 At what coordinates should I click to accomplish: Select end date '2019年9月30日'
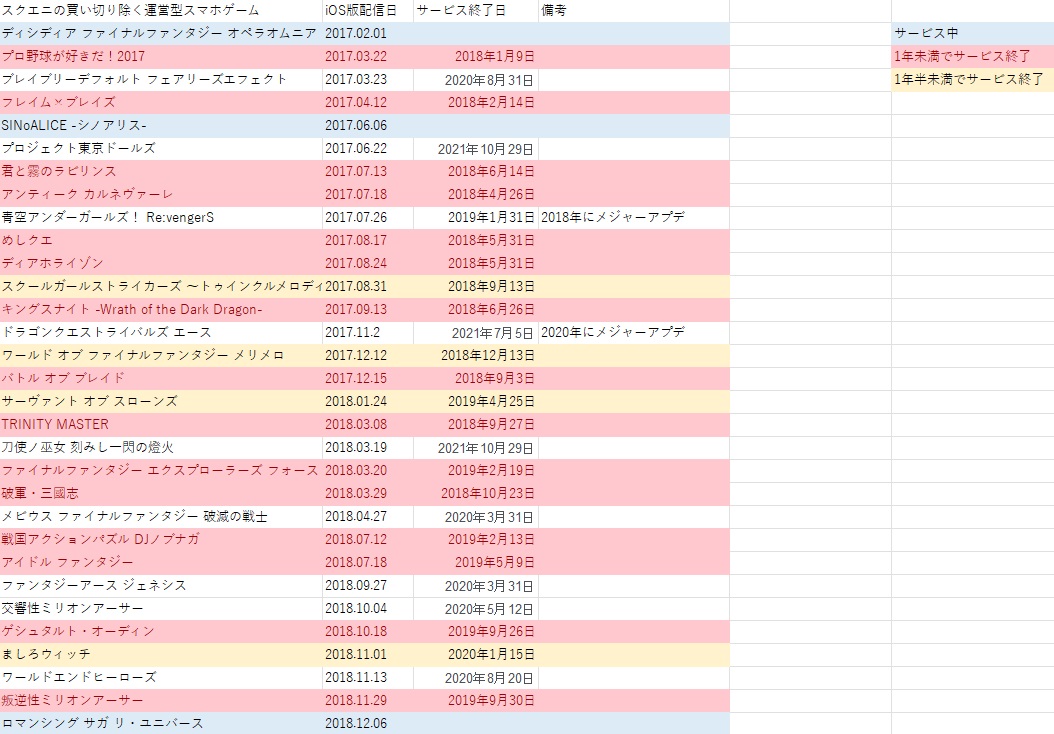pos(476,700)
